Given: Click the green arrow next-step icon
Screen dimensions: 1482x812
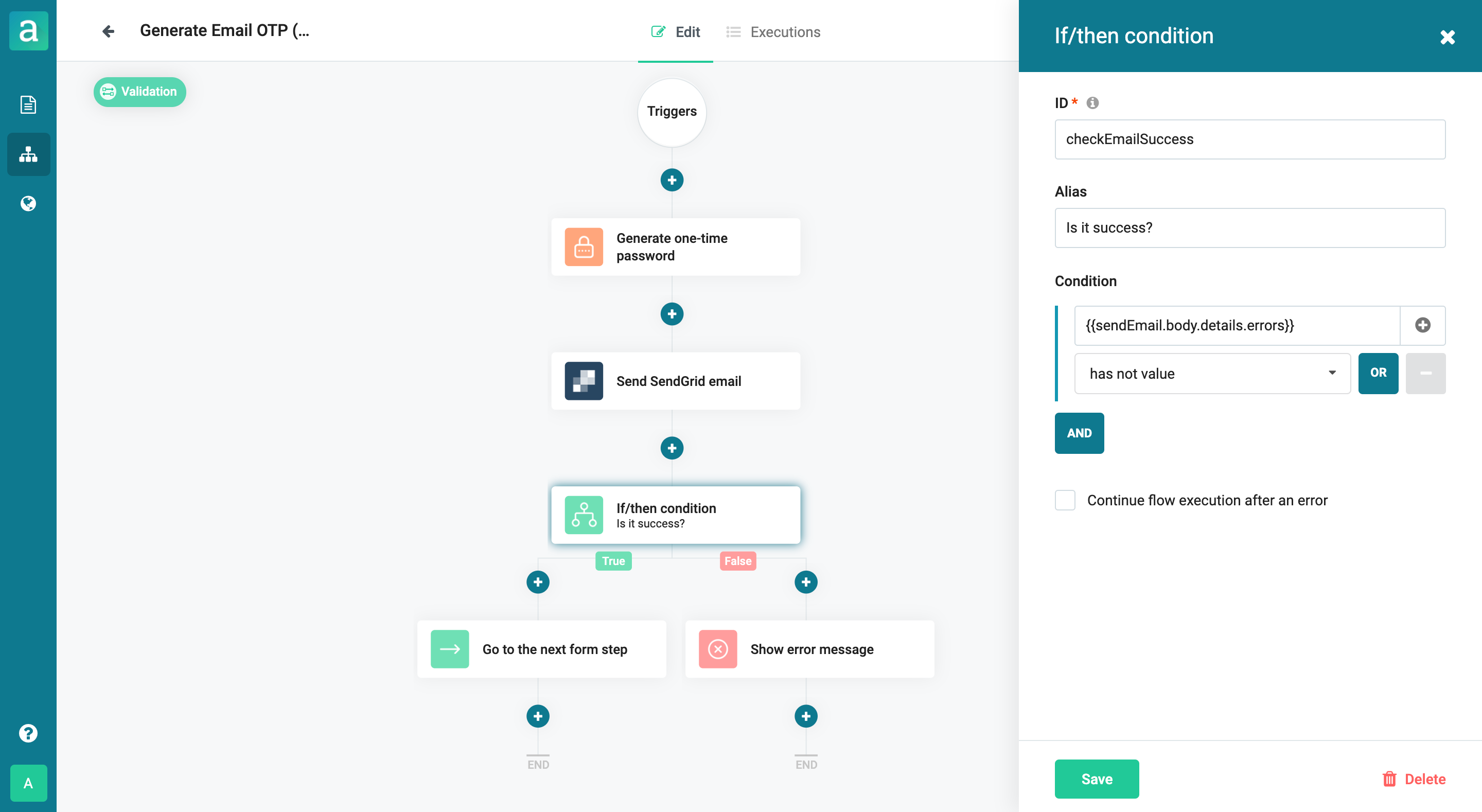Looking at the screenshot, I should 449,649.
